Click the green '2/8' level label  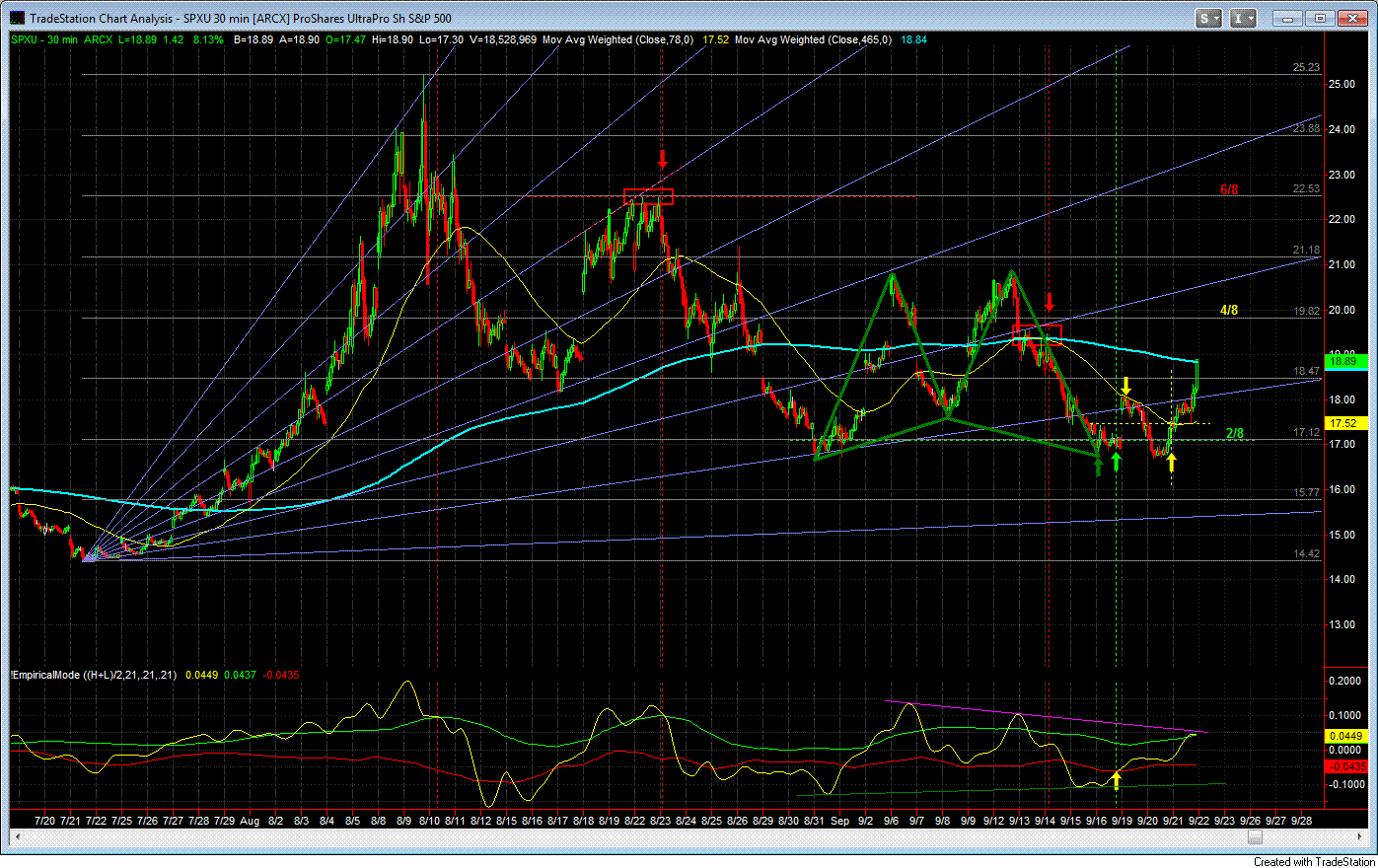pos(1235,433)
